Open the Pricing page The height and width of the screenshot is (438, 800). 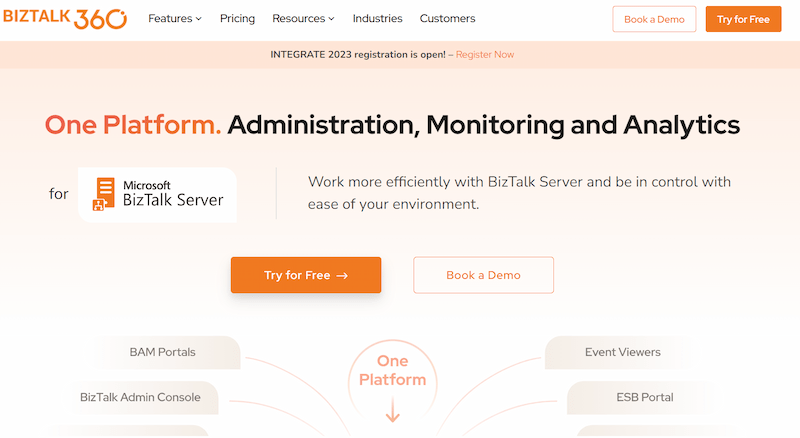(x=237, y=18)
